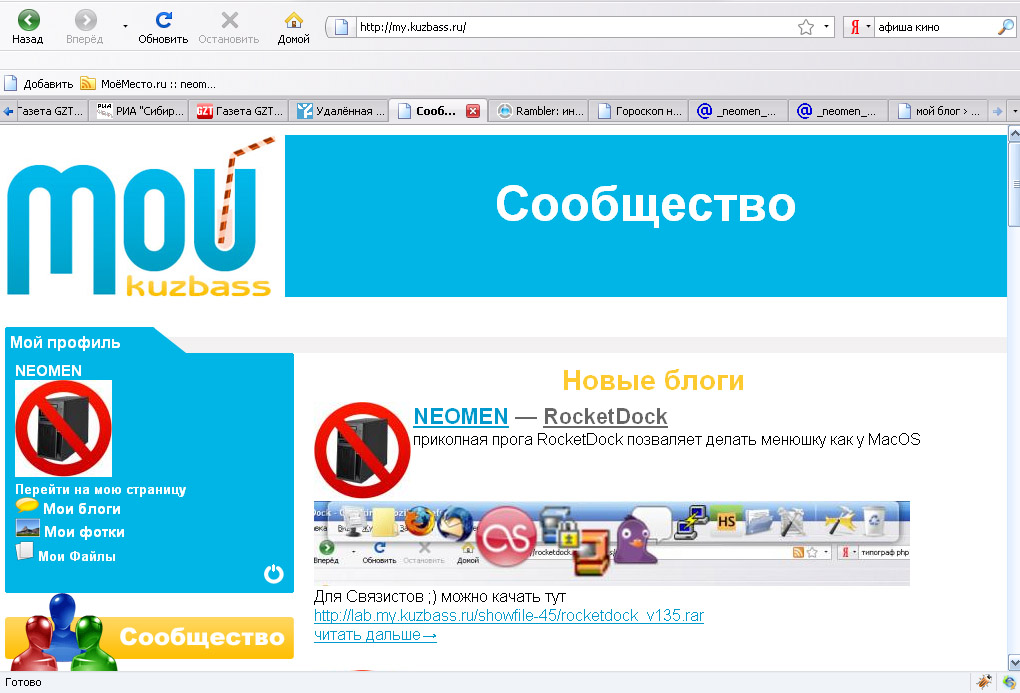
Task: Click the vertical scrollbar thumb
Action: [1013, 183]
